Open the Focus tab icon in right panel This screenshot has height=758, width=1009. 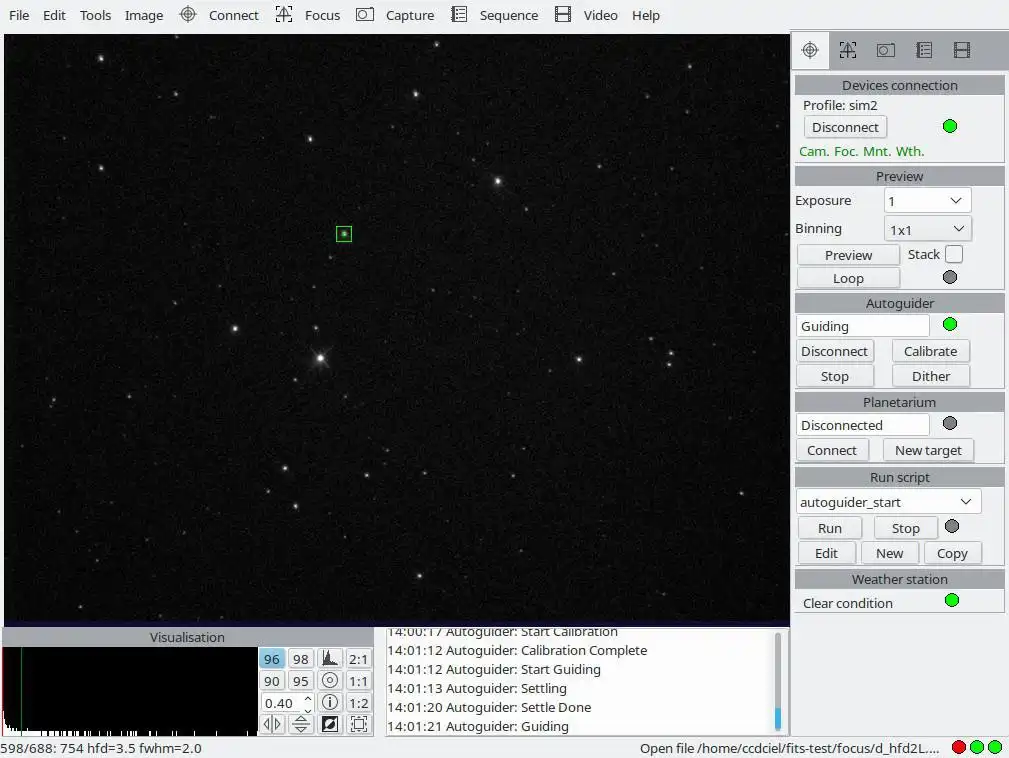pos(847,50)
